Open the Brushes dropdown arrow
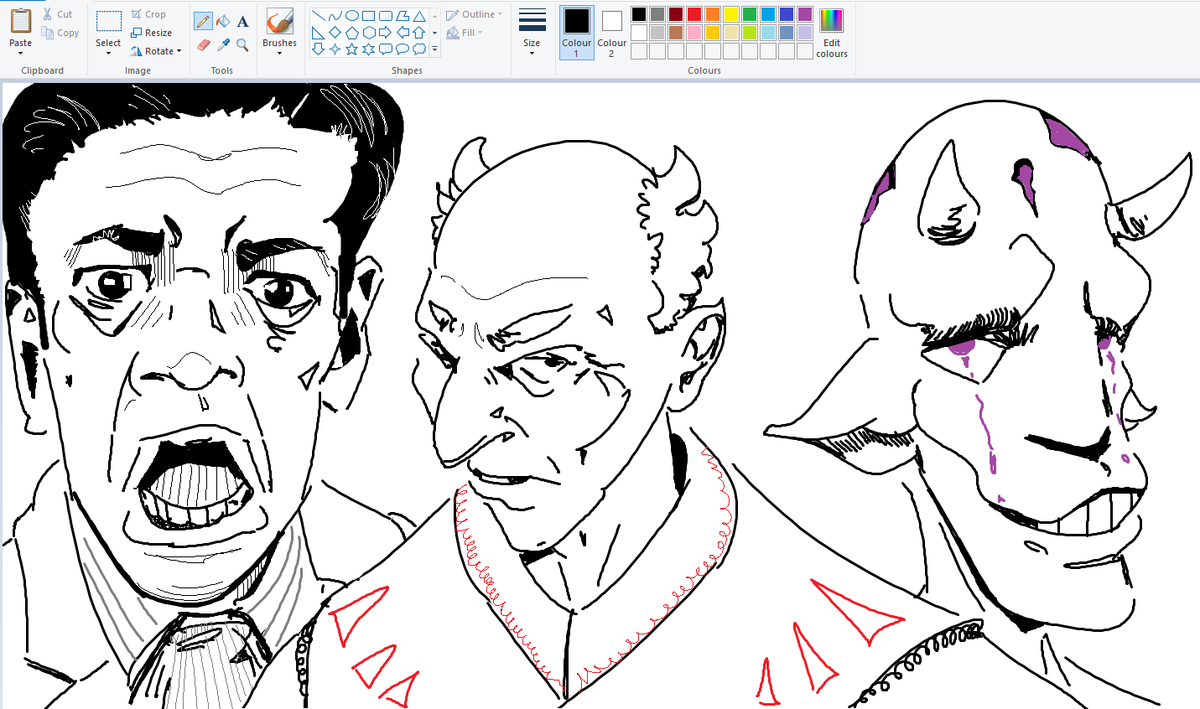 (x=279, y=52)
